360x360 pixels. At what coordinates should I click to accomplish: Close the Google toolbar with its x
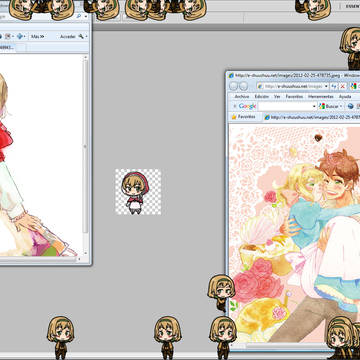pyautogui.click(x=234, y=106)
